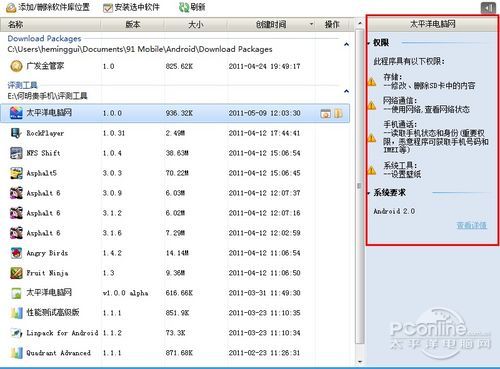This screenshot has height=369, width=500.
Task: Click NFS Shift name text
Action: (x=43, y=153)
